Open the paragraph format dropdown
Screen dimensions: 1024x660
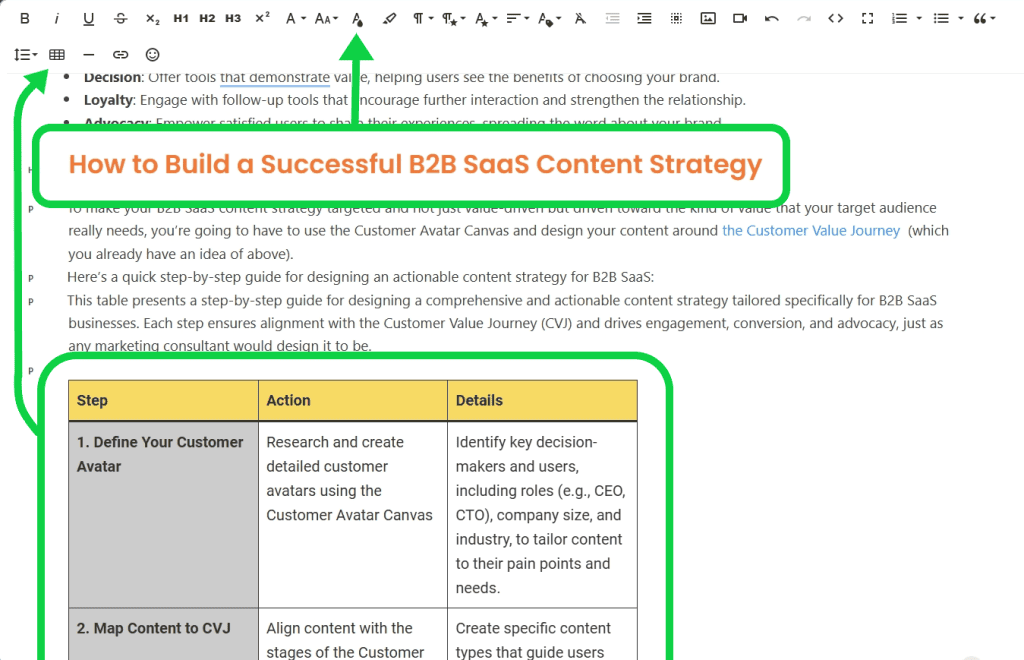pos(423,18)
